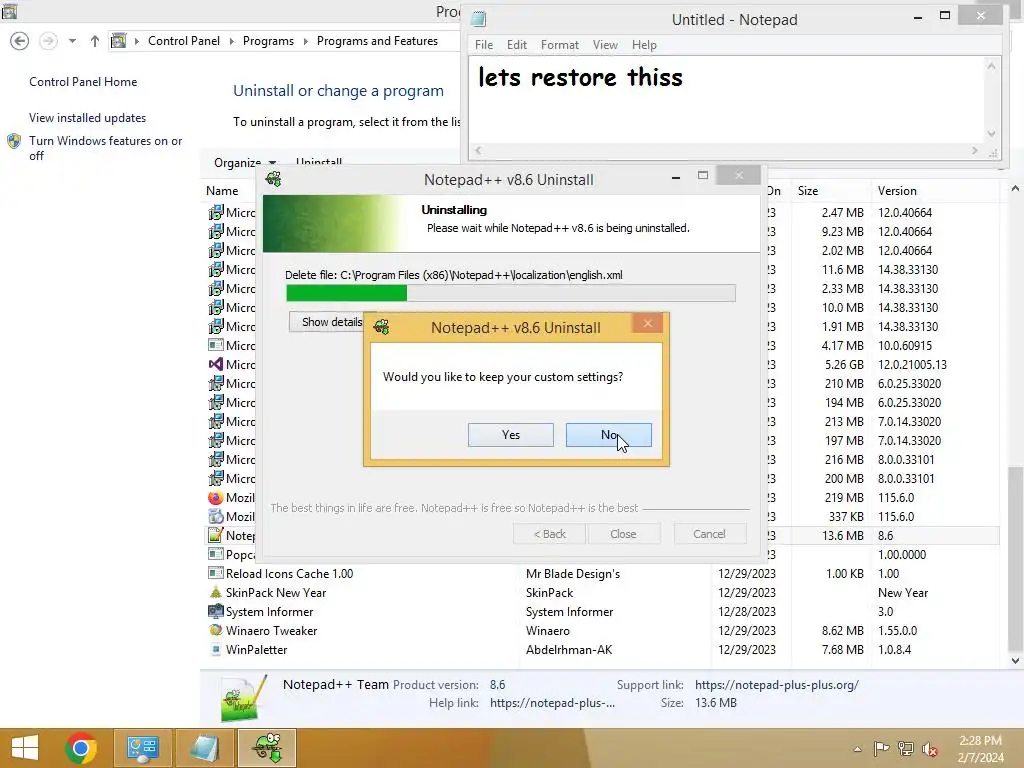Viewport: 1024px width, 768px height.
Task: Click the up-one-level arrow in Control Panel
Action: [x=95, y=41]
